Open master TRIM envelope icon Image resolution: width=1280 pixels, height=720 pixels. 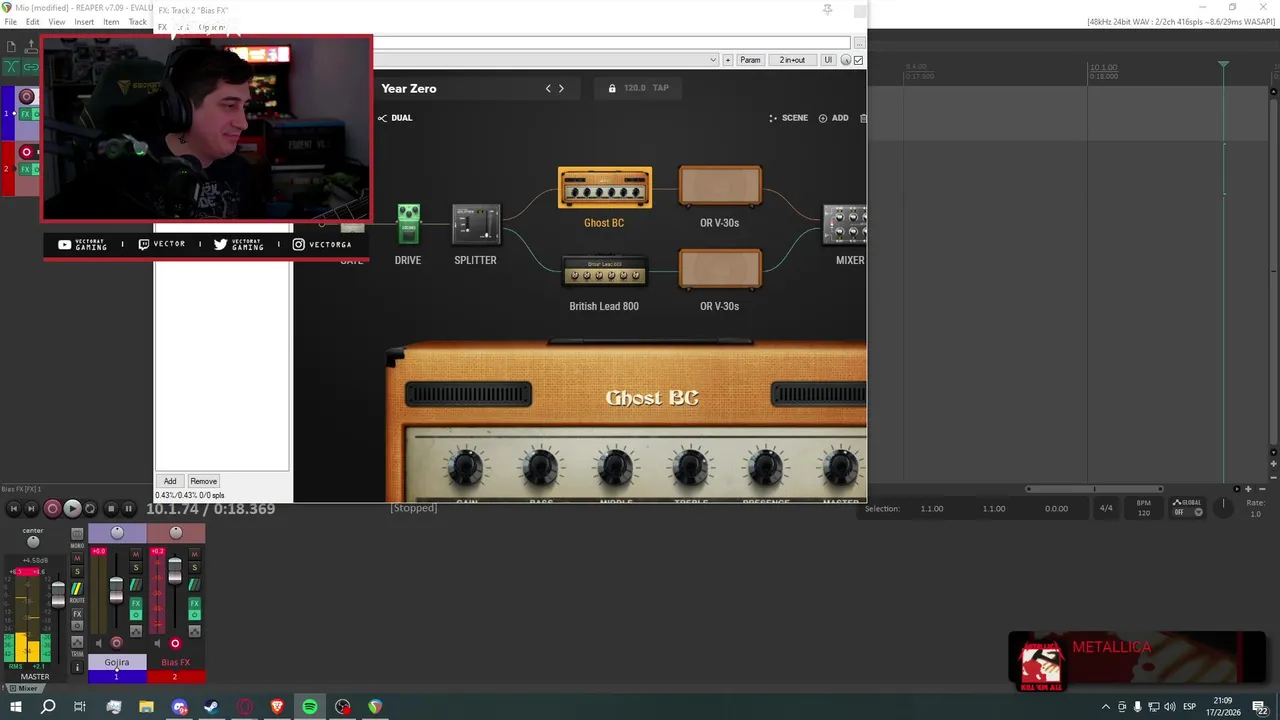[x=77, y=642]
